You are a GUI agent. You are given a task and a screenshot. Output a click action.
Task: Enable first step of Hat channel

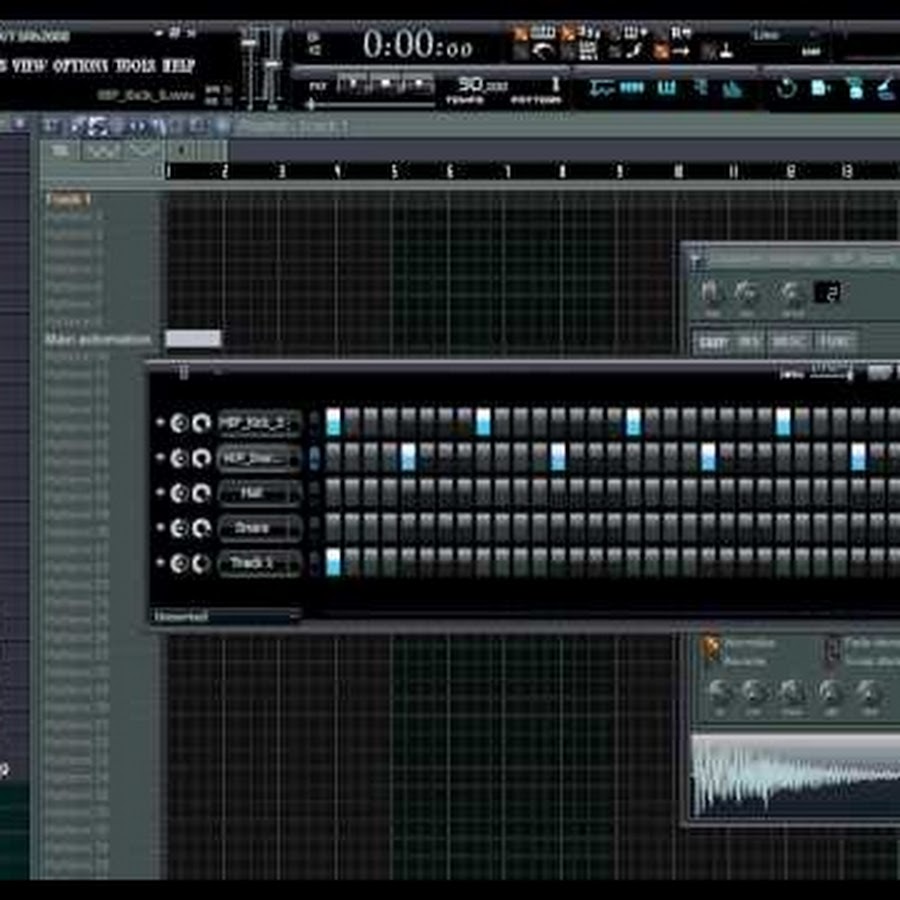pos(333,493)
